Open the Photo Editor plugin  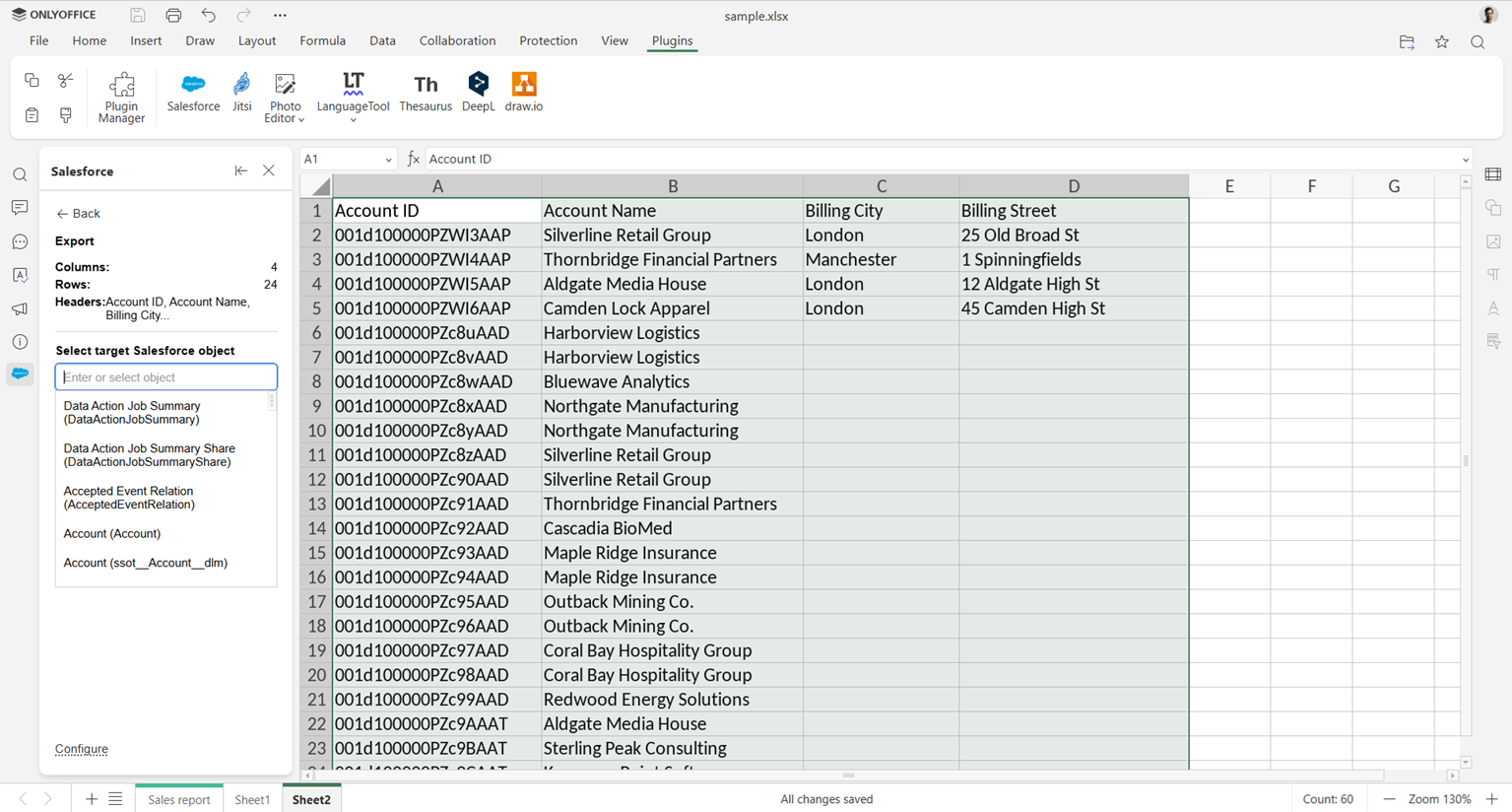pyautogui.click(x=285, y=97)
